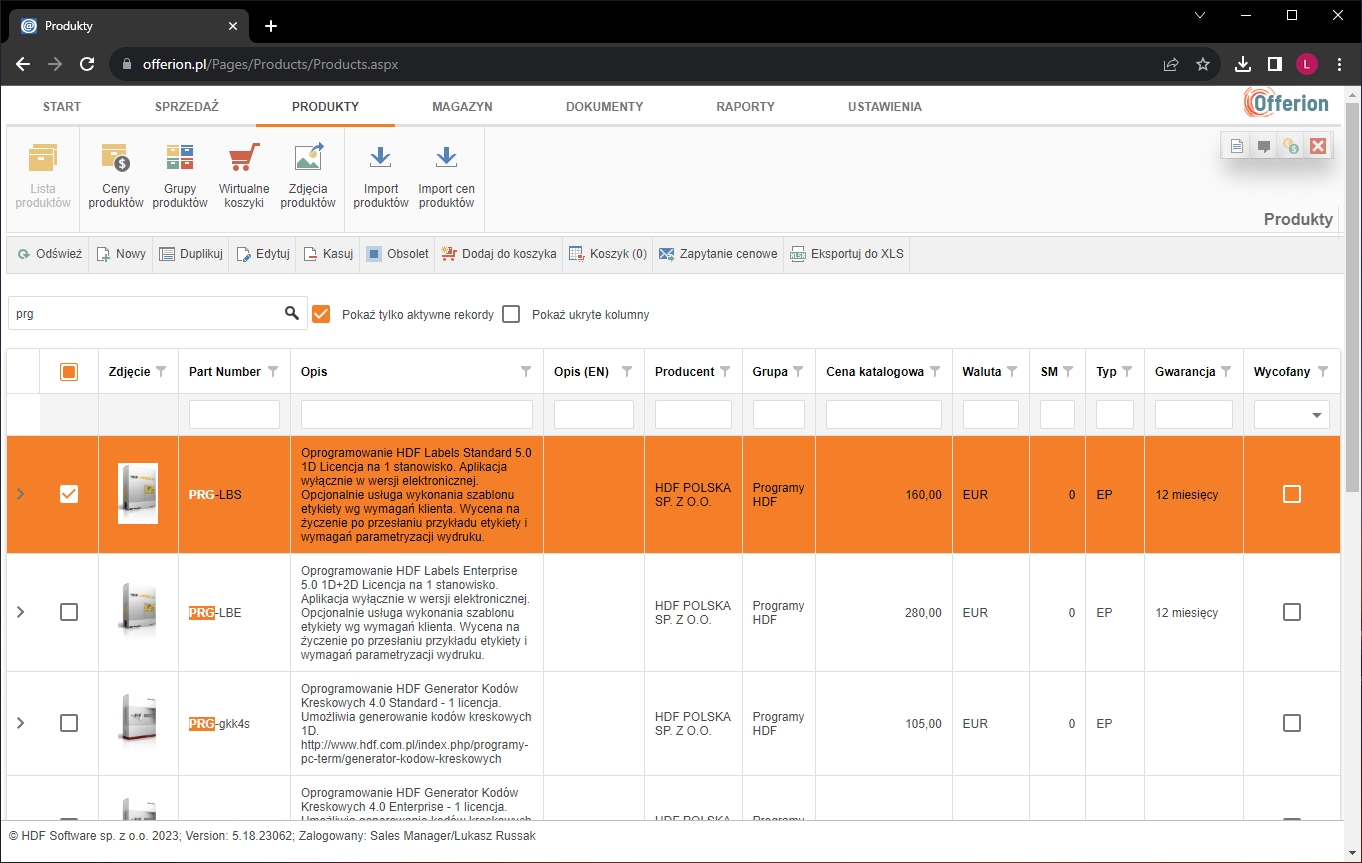Click the document icon in floating toolbar

(x=1237, y=147)
